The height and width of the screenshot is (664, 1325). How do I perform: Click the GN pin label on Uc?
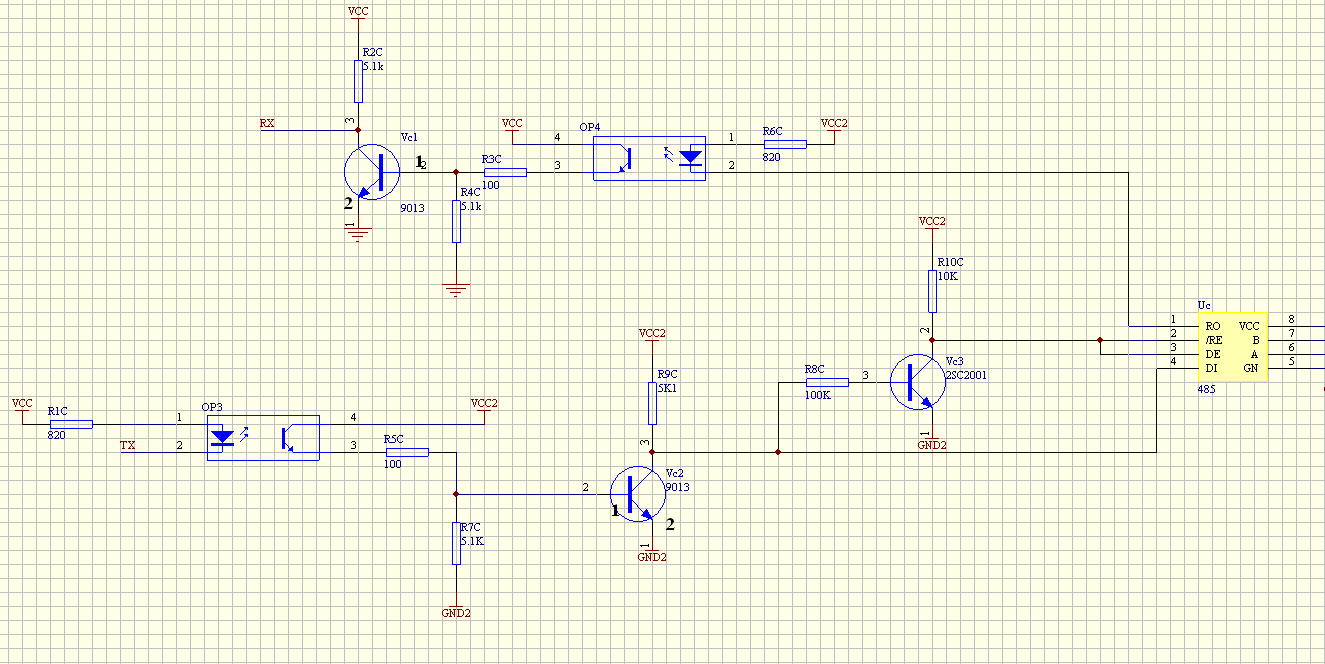coord(1251,368)
